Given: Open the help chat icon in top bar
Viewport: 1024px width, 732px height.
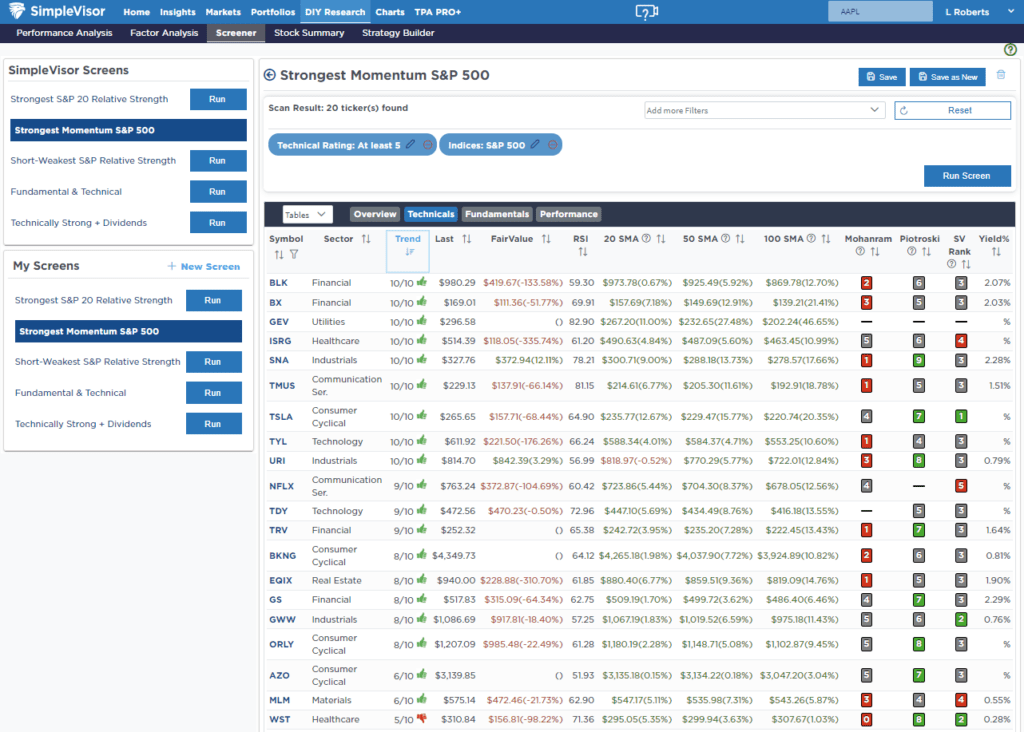Looking at the screenshot, I should (x=647, y=12).
